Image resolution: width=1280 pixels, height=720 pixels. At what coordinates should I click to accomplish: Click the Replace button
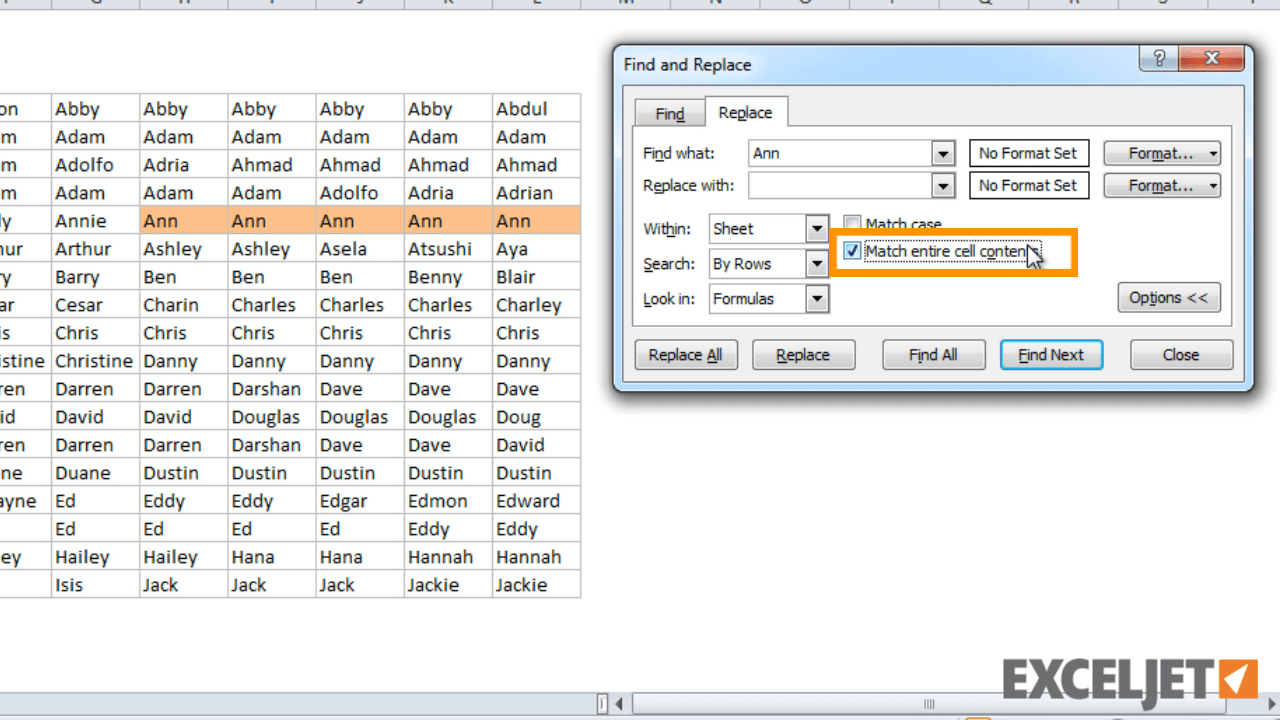point(803,354)
